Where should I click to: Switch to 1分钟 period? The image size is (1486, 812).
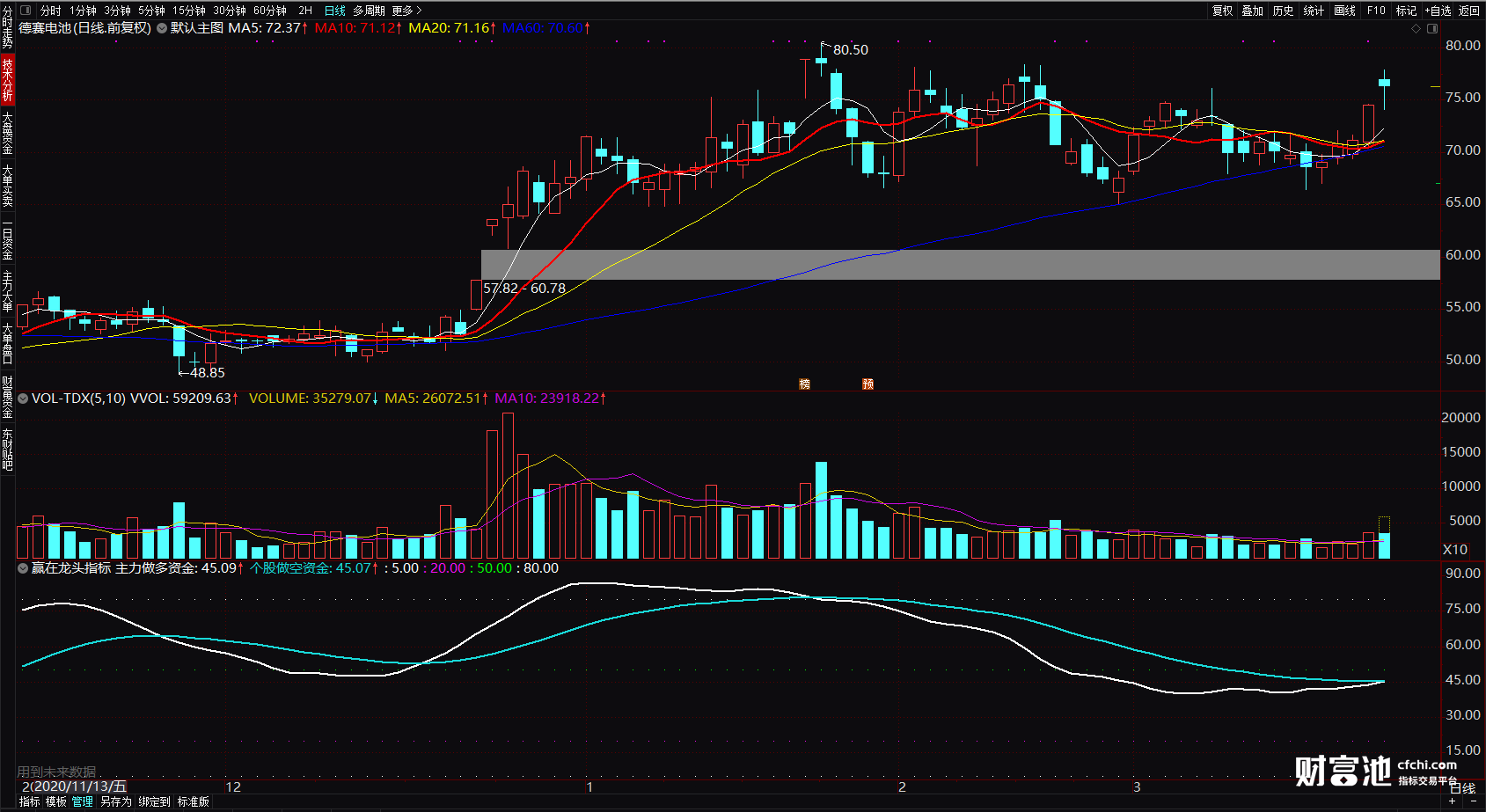point(84,11)
